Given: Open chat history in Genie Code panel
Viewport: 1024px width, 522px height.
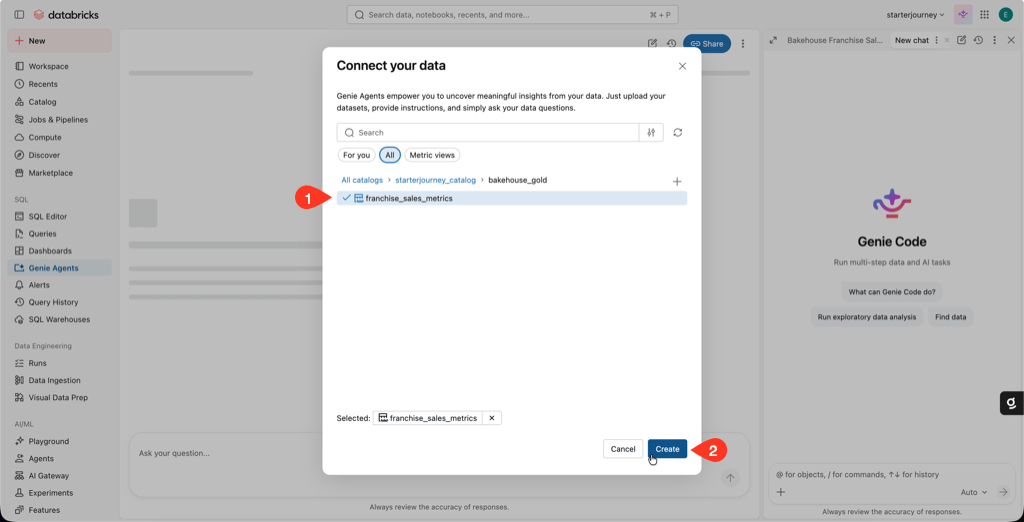Looking at the screenshot, I should [x=978, y=40].
